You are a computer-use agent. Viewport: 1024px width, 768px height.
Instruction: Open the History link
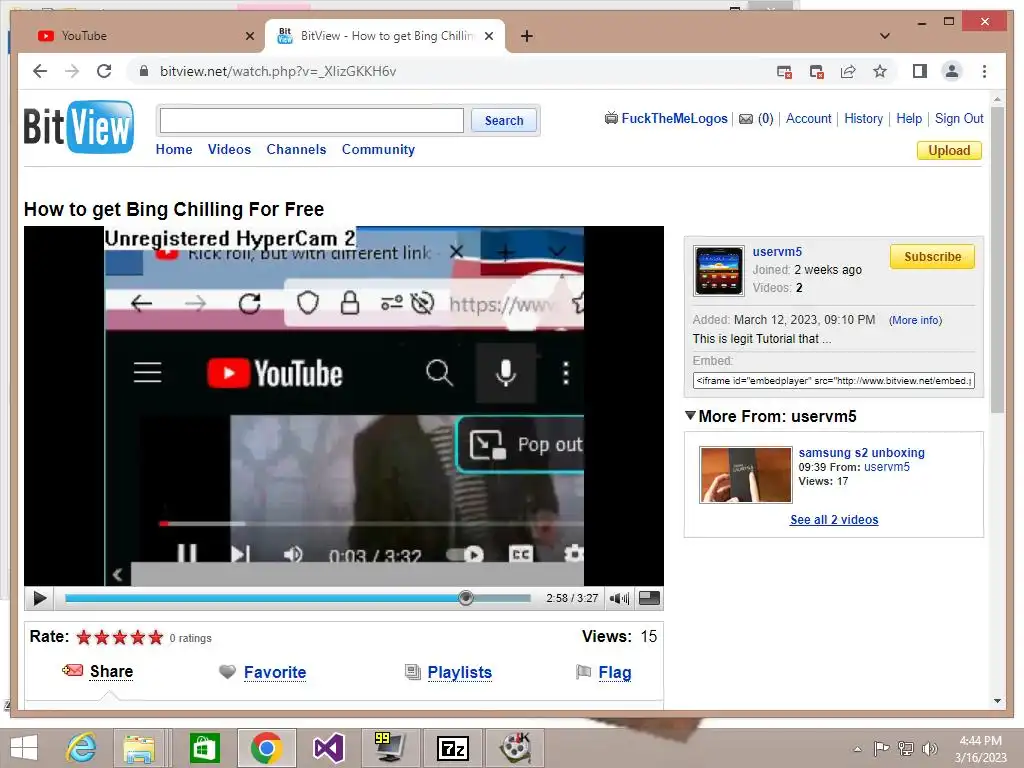(863, 118)
